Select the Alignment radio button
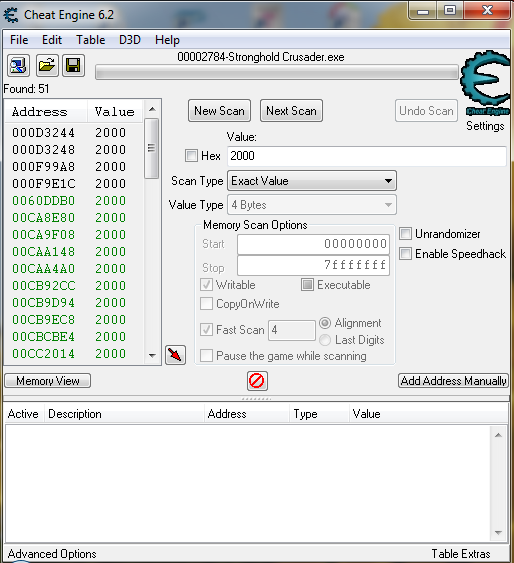 pyautogui.click(x=325, y=323)
